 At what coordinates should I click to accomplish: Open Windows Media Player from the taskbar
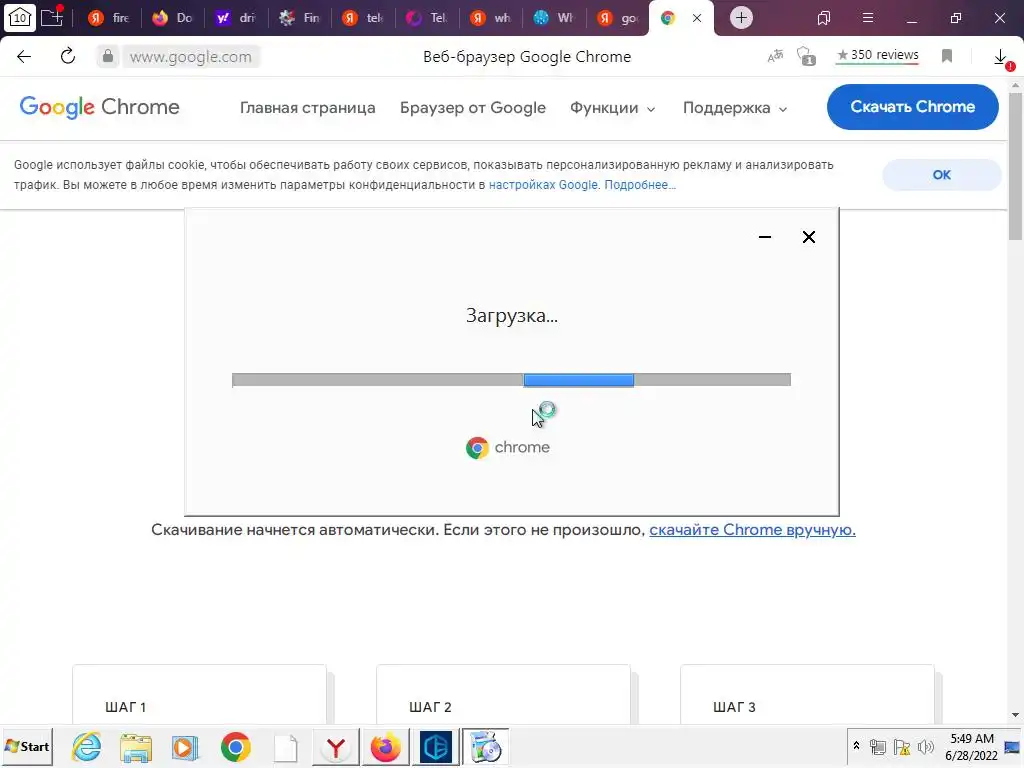185,747
